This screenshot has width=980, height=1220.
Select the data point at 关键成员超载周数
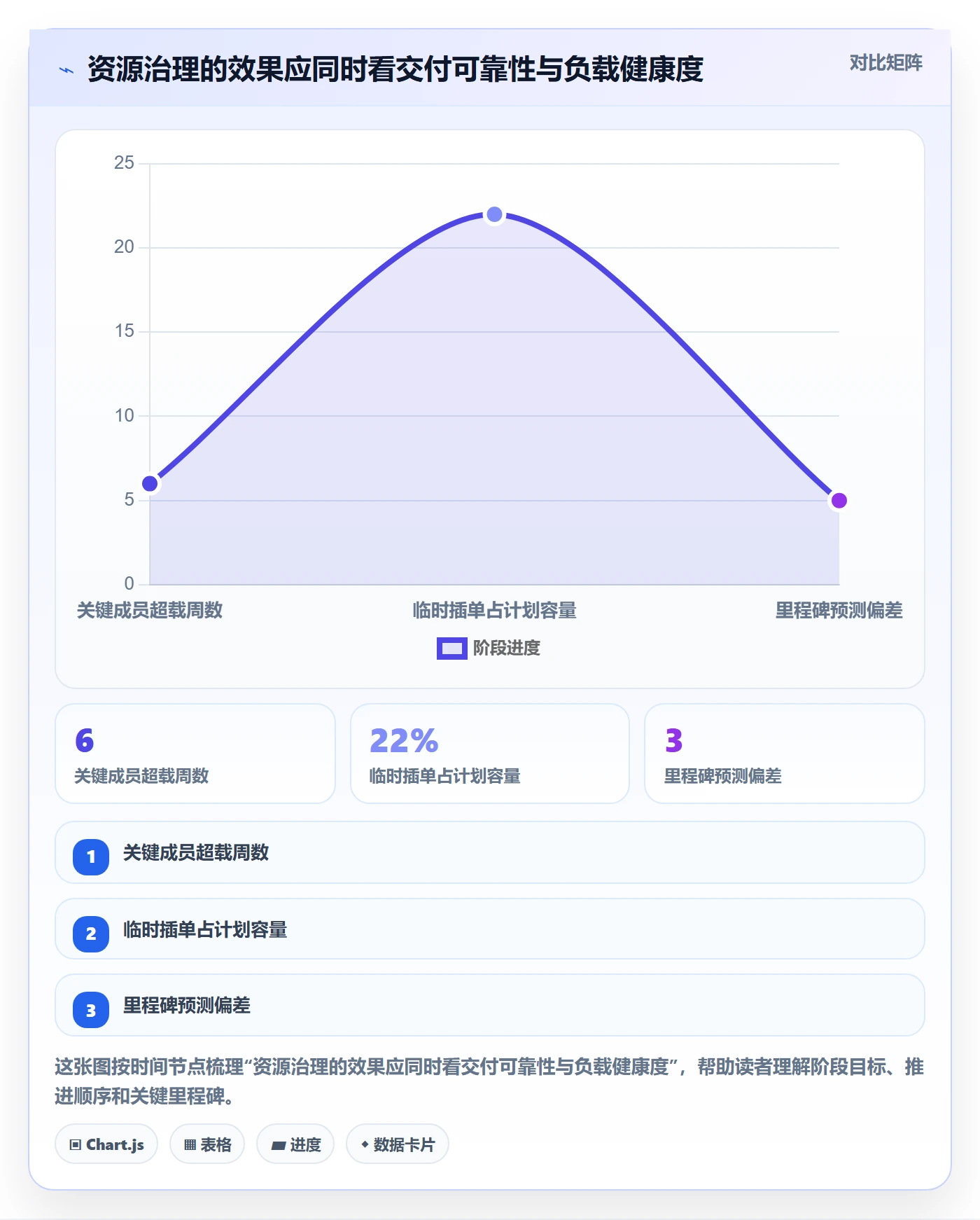[150, 484]
